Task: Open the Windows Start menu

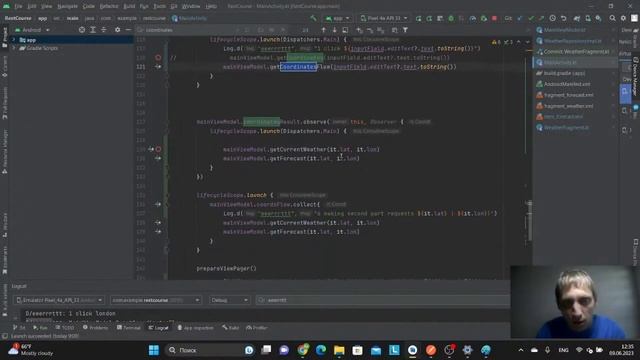Action: tap(154, 350)
